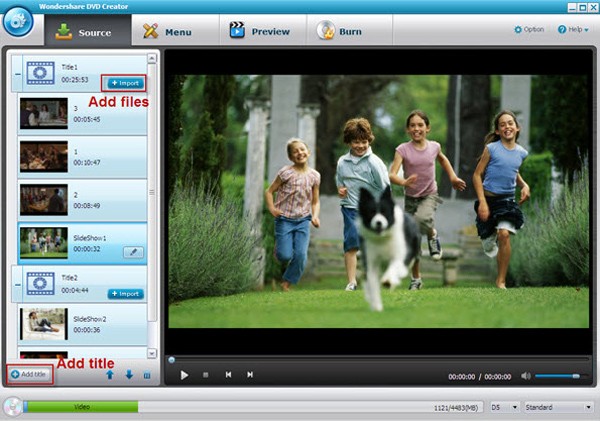The width and height of the screenshot is (600, 421).
Task: Move selected item up with arrow
Action: pyautogui.click(x=109, y=375)
